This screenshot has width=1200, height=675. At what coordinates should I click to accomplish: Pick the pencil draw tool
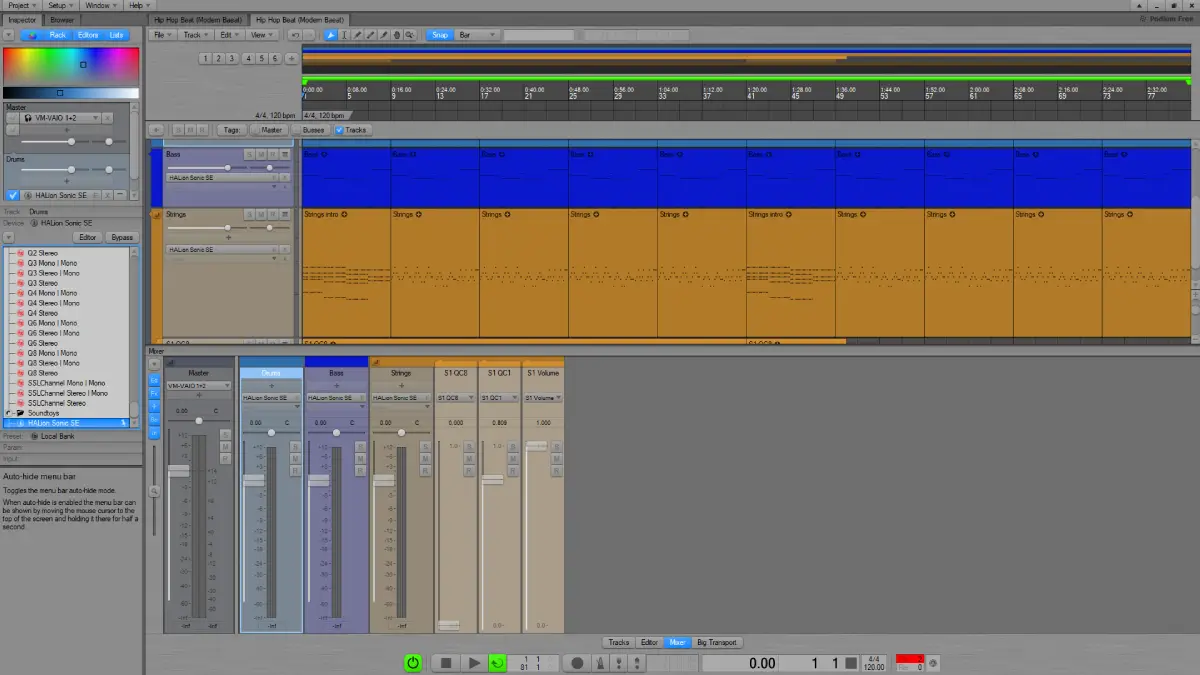click(x=358, y=35)
